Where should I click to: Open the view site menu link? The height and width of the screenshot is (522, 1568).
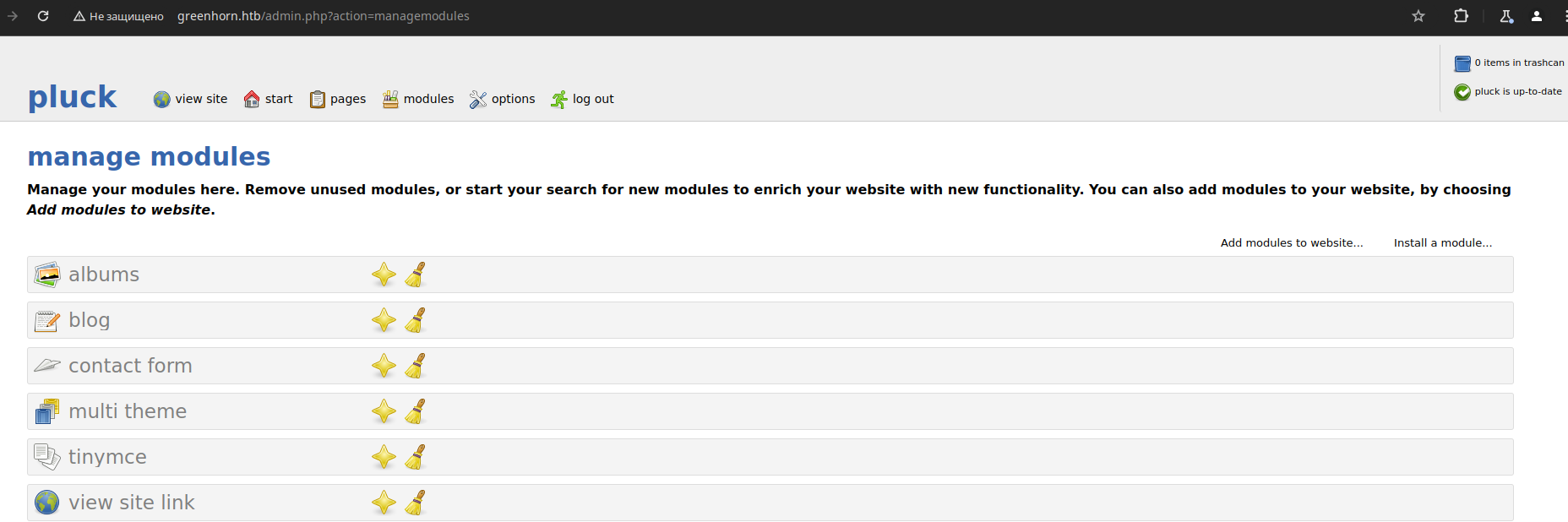201,99
